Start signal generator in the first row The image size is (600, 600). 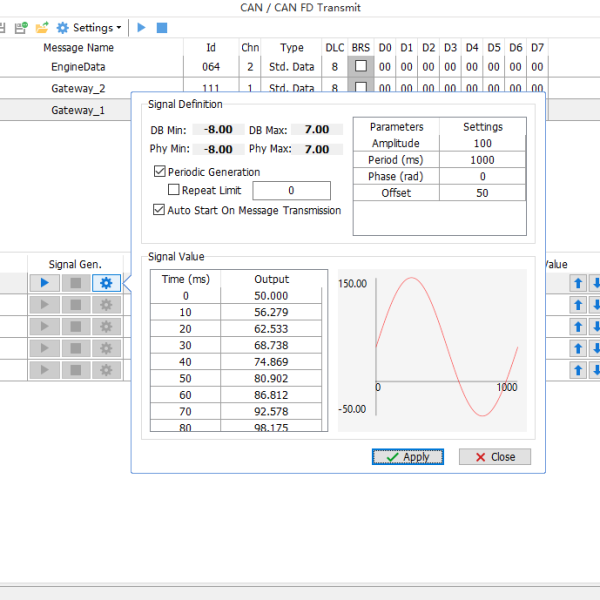click(x=44, y=283)
